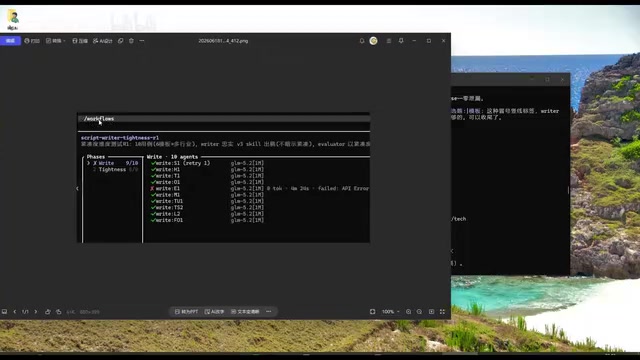Screen dimensions: 640x360
Task: Toggle the thumbnail strip icon at bottom left
Action: click(x=4, y=311)
